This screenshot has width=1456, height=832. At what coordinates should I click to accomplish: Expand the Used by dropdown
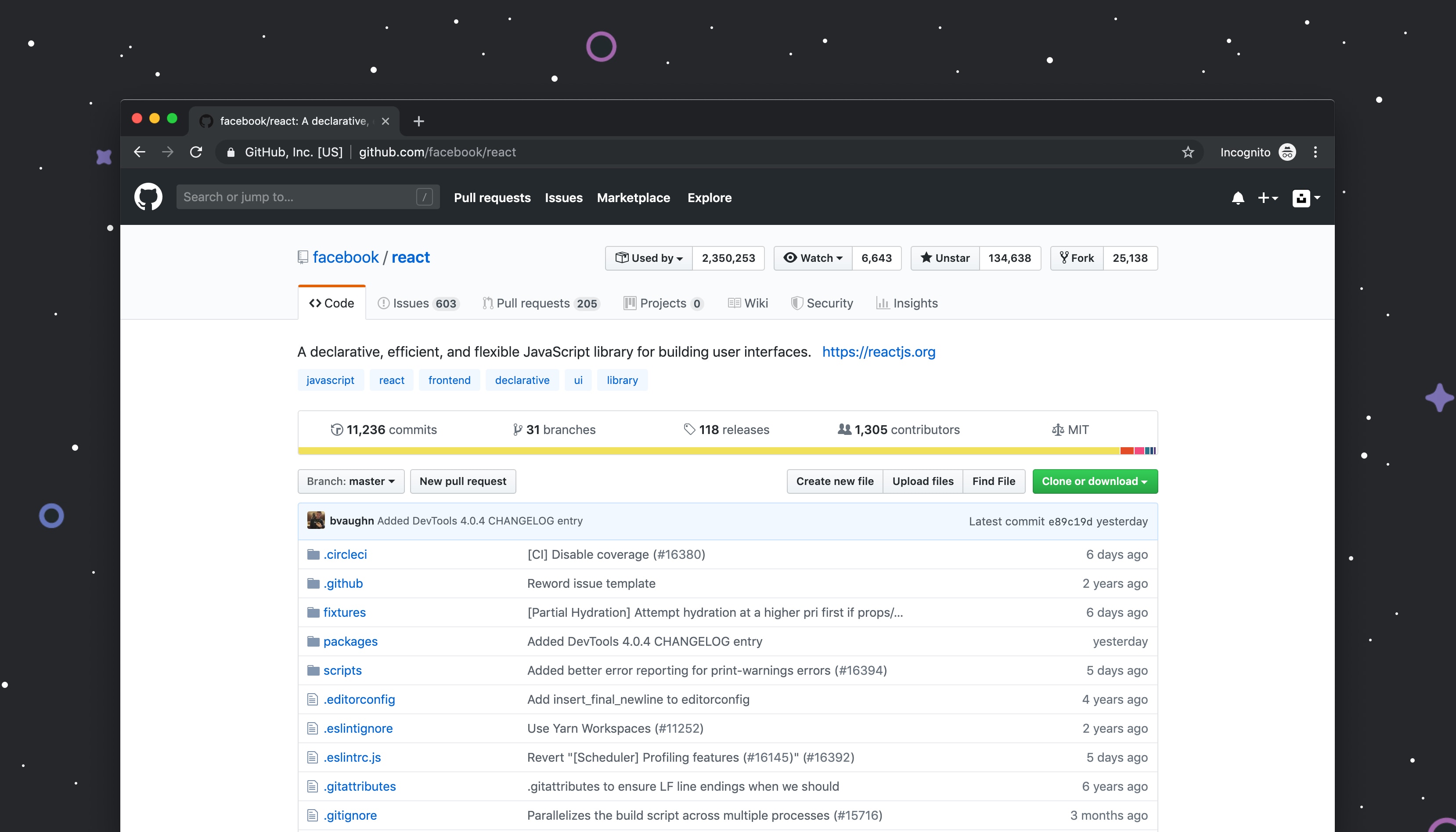tap(648, 258)
